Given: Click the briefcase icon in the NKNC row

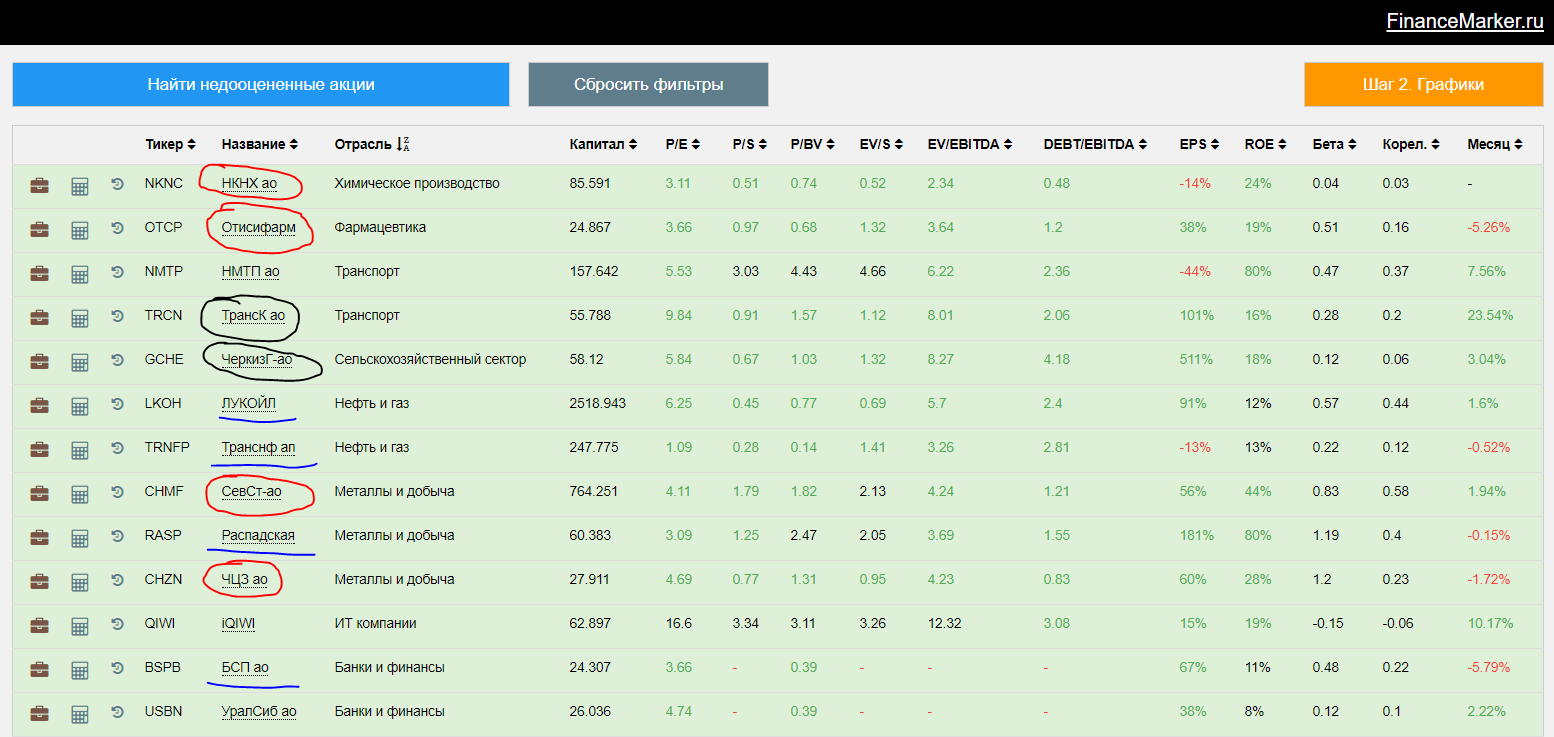Looking at the screenshot, I should 39,185.
